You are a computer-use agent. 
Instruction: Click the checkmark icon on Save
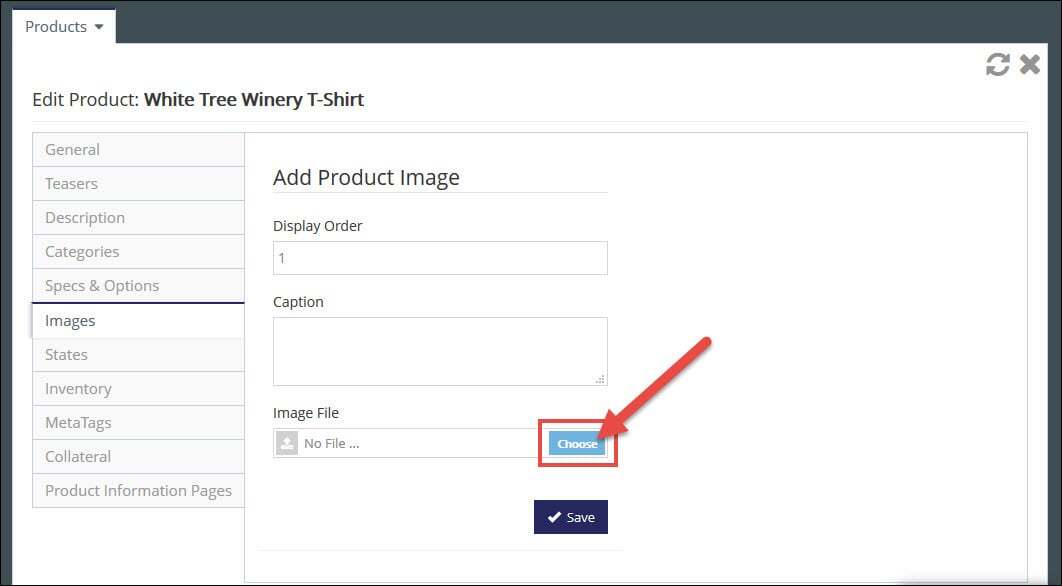pyautogui.click(x=554, y=517)
